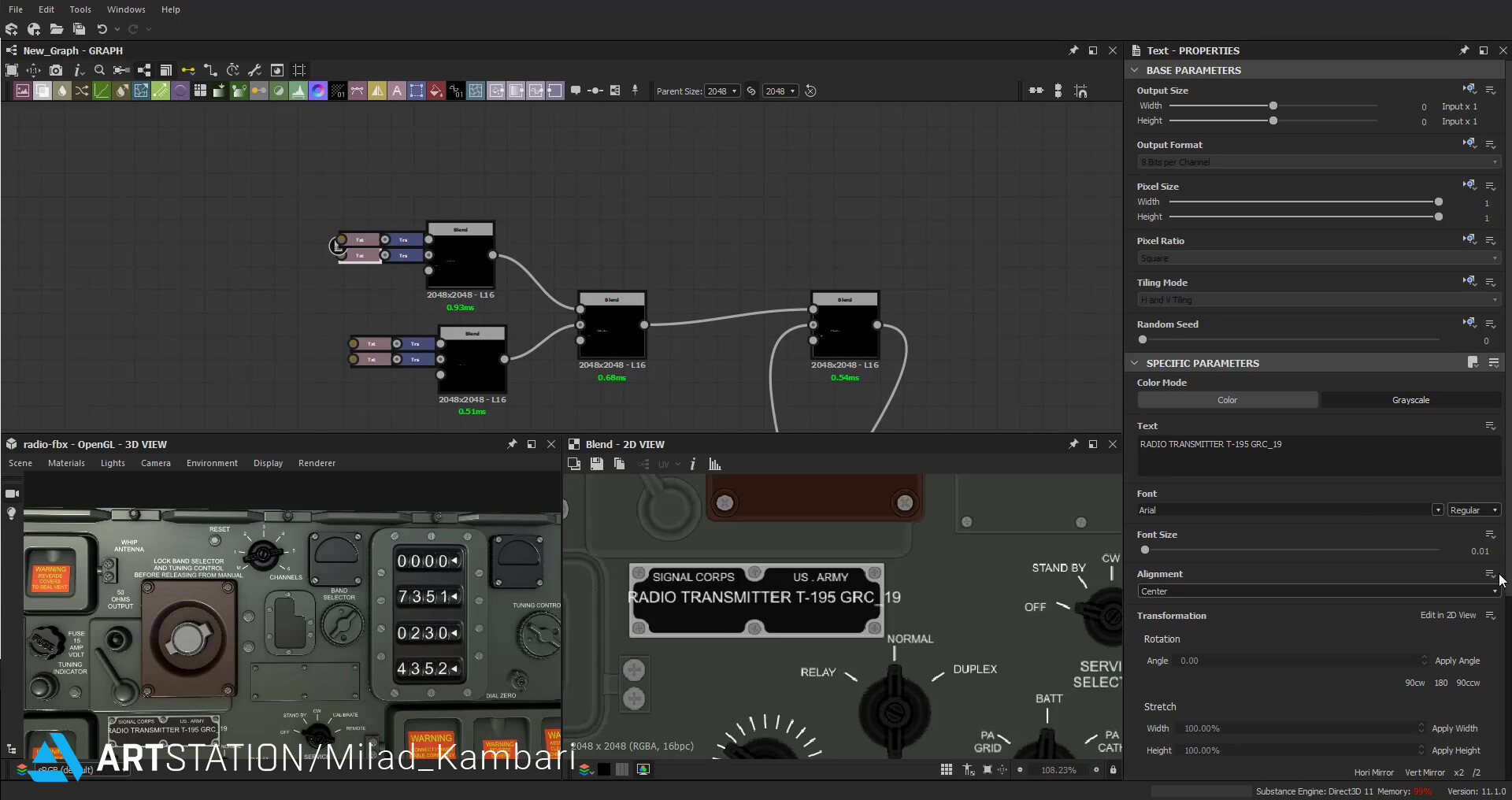This screenshot has height=800, width=1512.
Task: Set Color Mode to Grayscale
Action: (x=1410, y=400)
